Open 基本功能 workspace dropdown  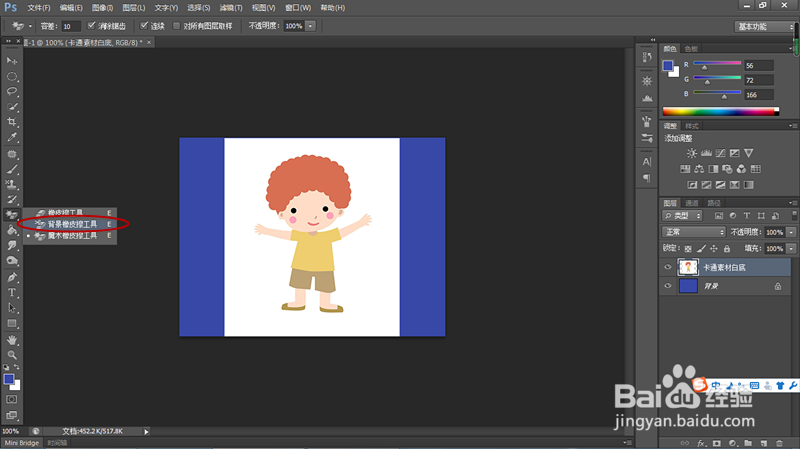tap(763, 27)
